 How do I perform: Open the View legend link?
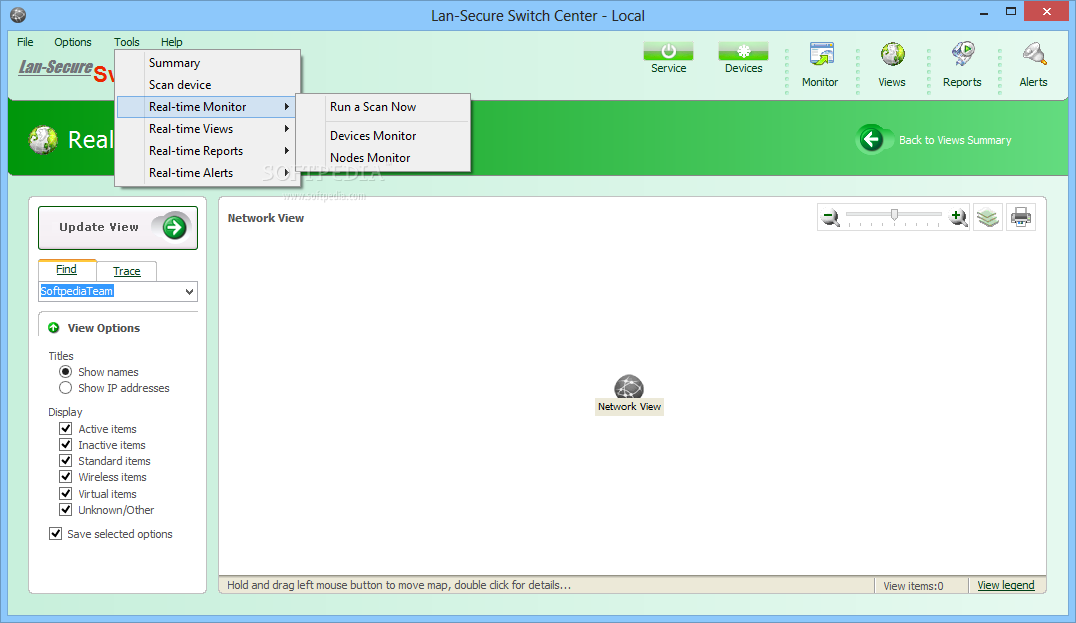tap(1005, 585)
